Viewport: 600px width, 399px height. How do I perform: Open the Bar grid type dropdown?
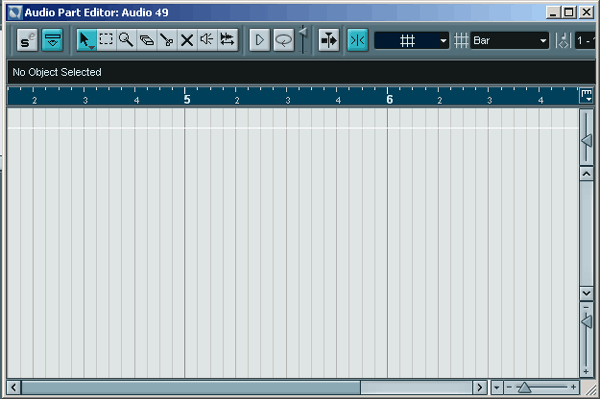(509, 41)
